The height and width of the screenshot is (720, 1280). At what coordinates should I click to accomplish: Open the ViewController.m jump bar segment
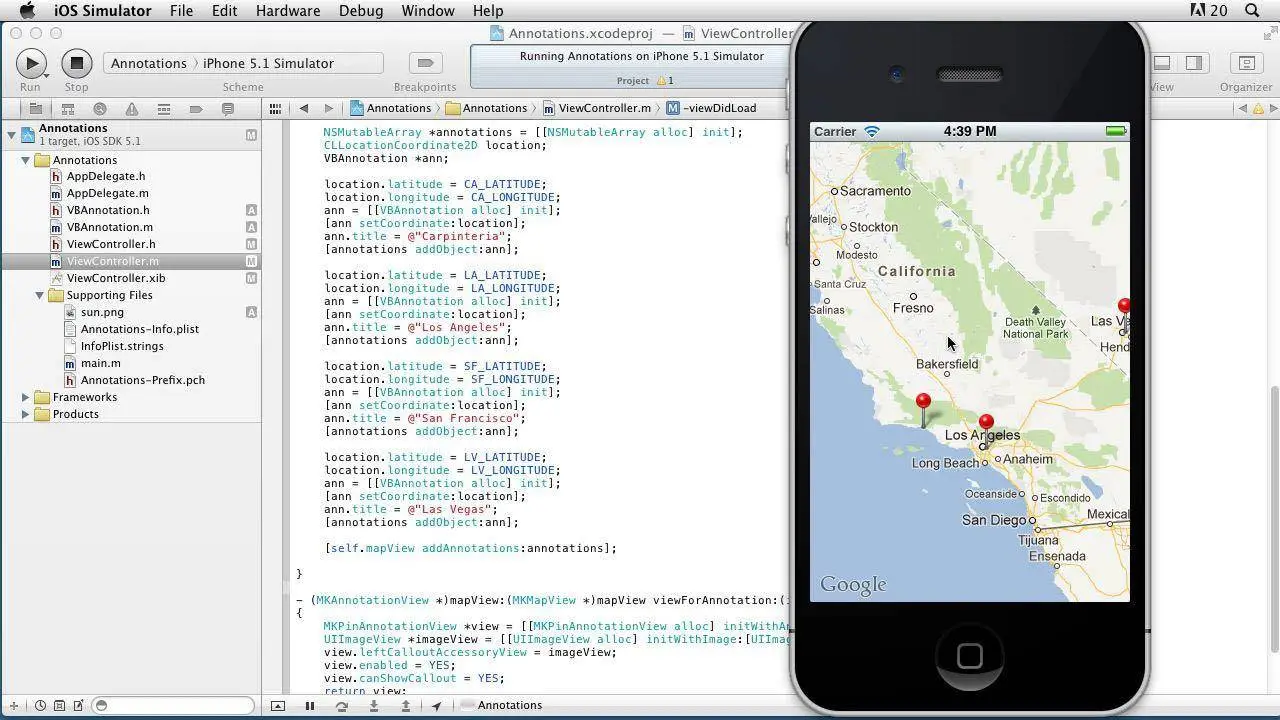(x=597, y=108)
